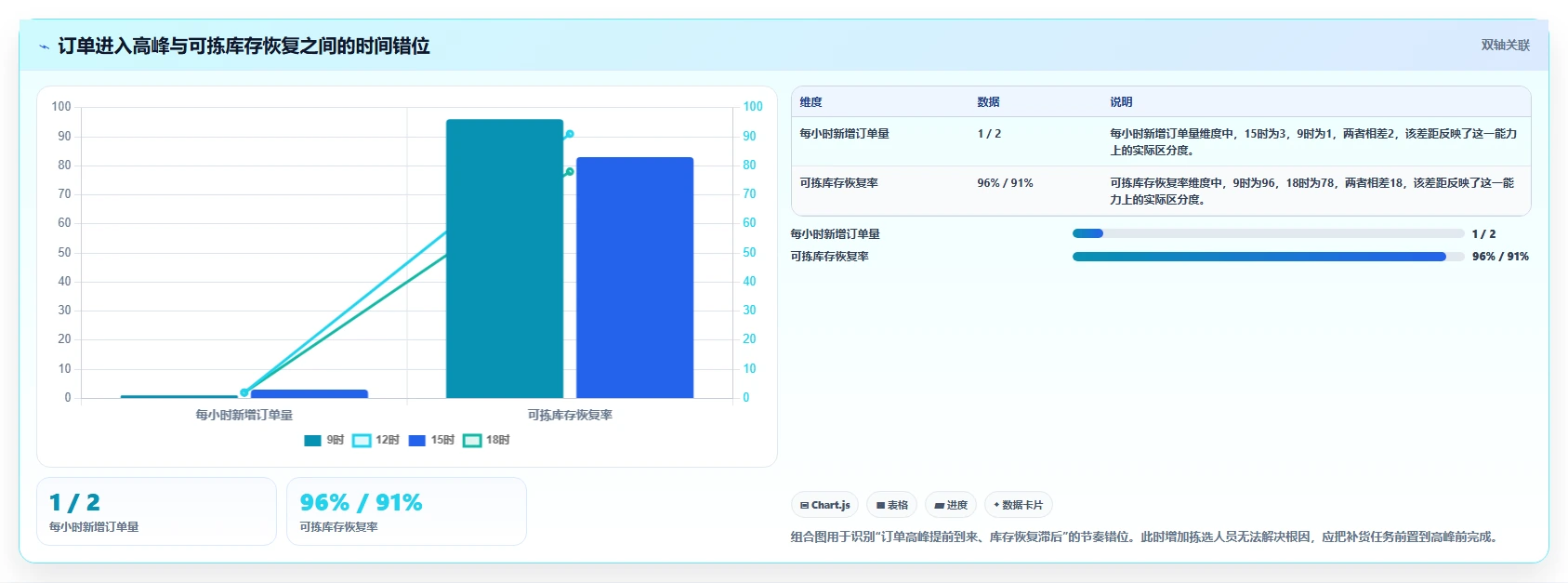Viewport: 1568px width, 583px height.
Task: Click the tall teal 可拣库存恢复率 bar
Action: tap(505, 258)
